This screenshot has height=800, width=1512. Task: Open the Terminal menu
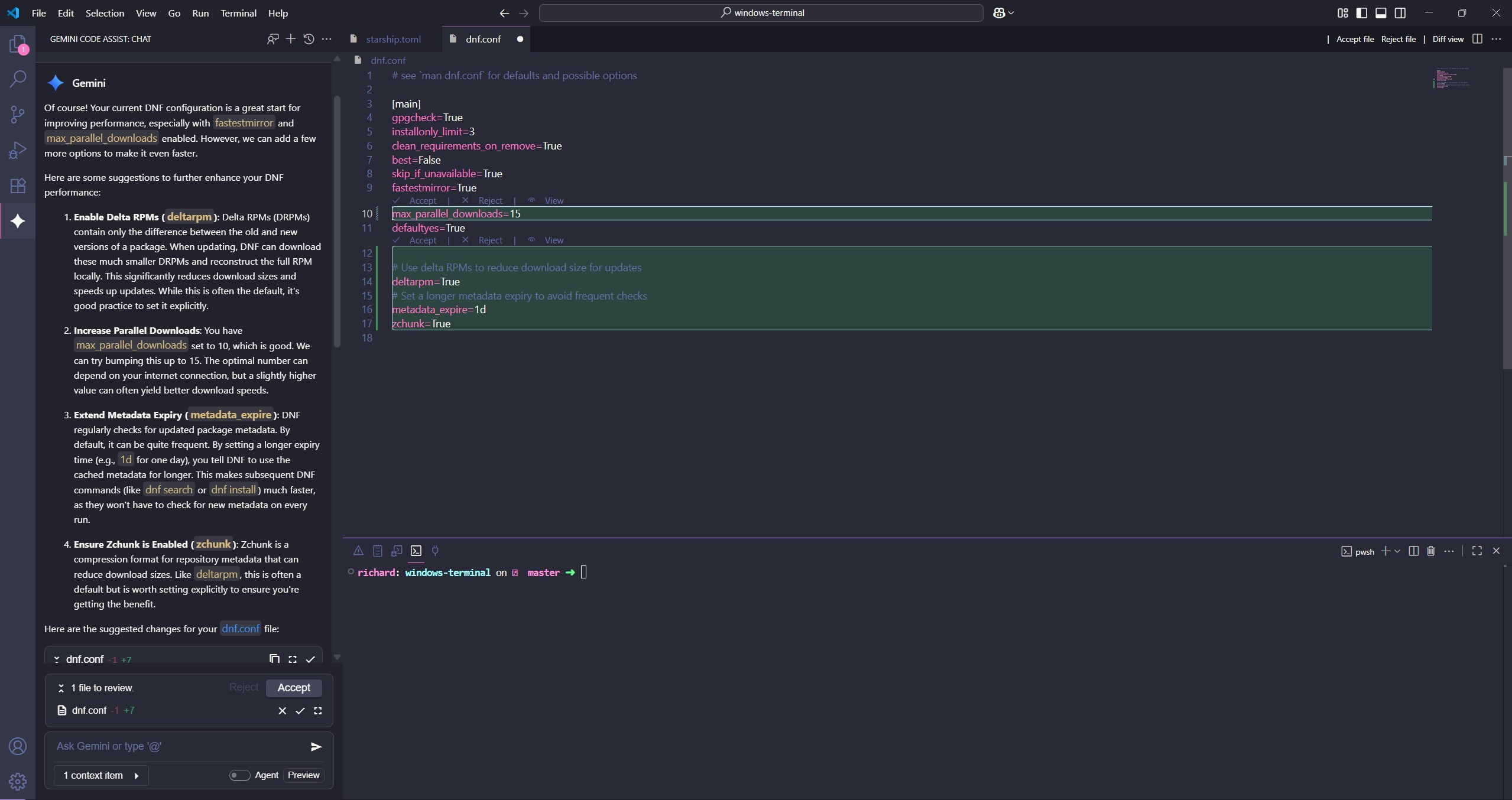[238, 13]
